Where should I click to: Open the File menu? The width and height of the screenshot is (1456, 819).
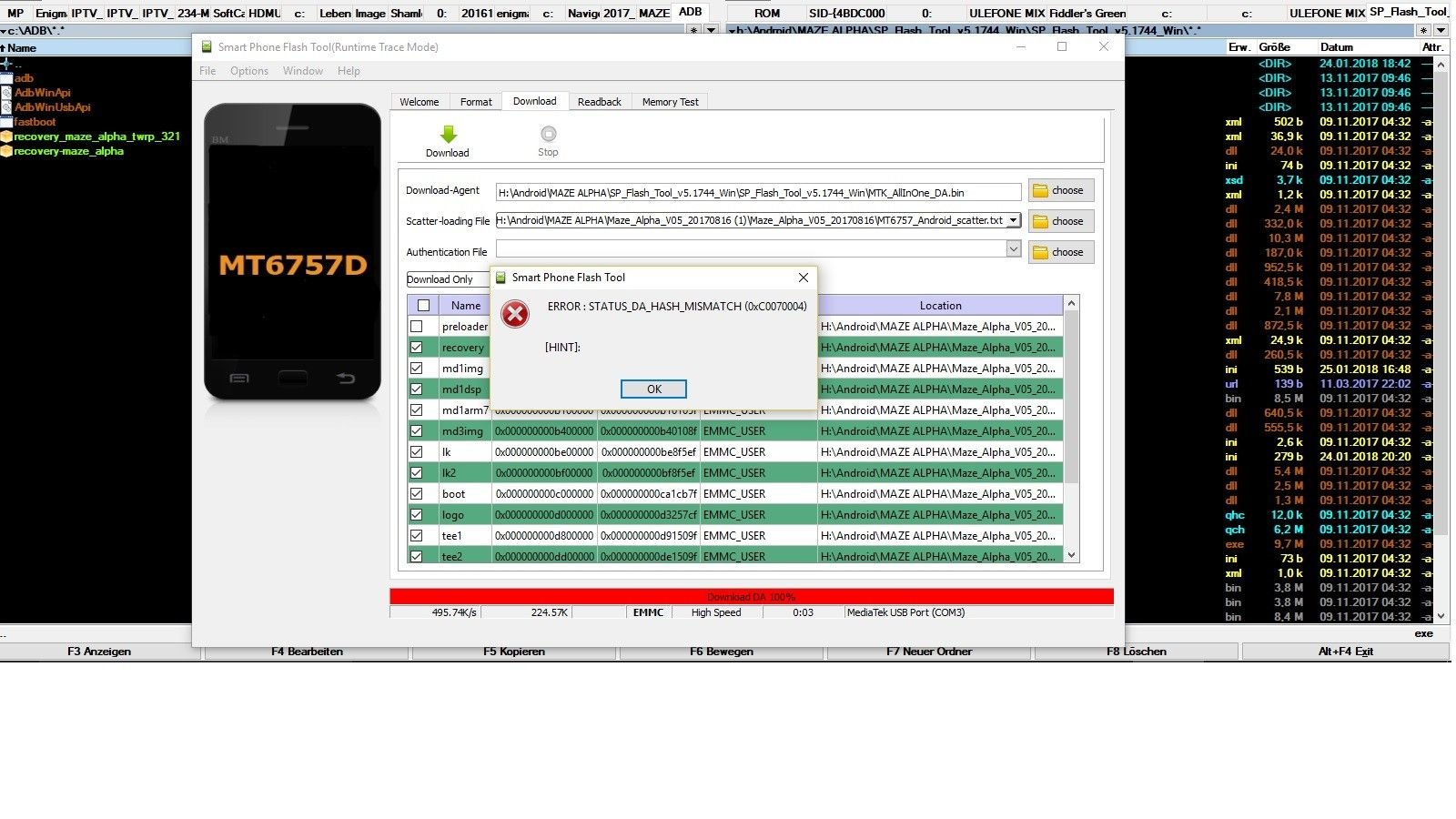(x=207, y=71)
